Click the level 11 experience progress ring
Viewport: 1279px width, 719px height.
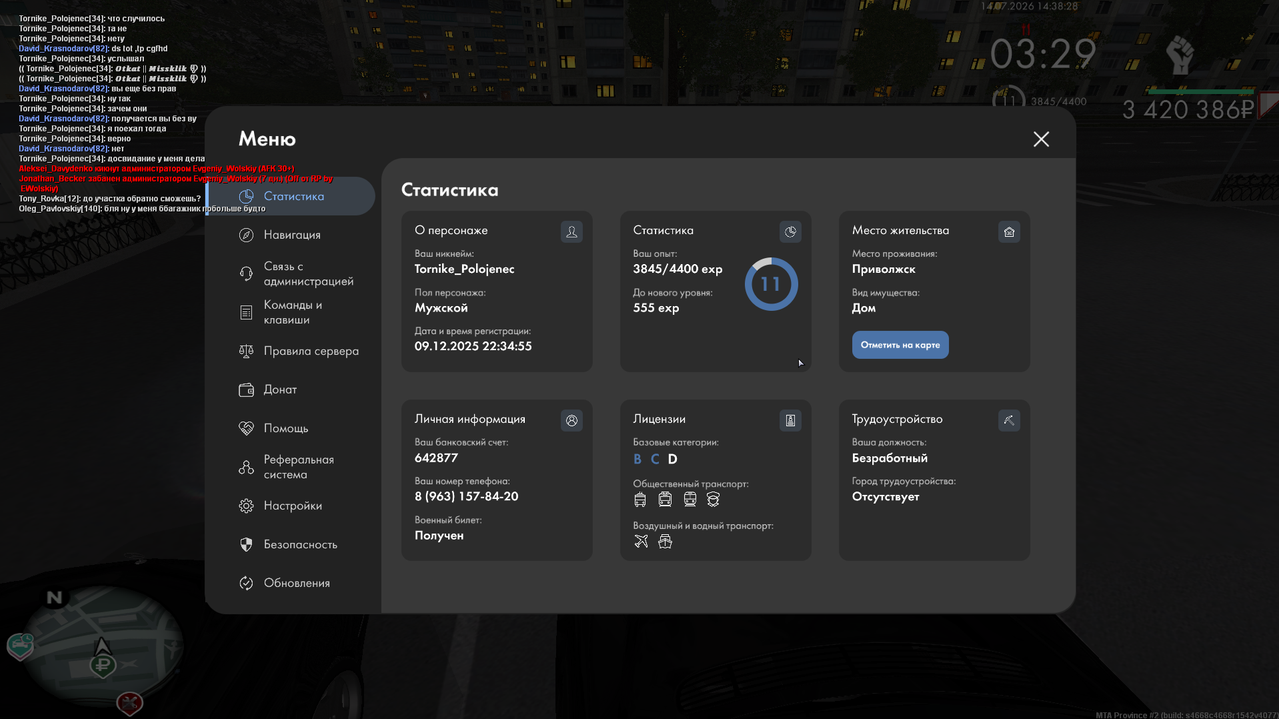tap(771, 284)
